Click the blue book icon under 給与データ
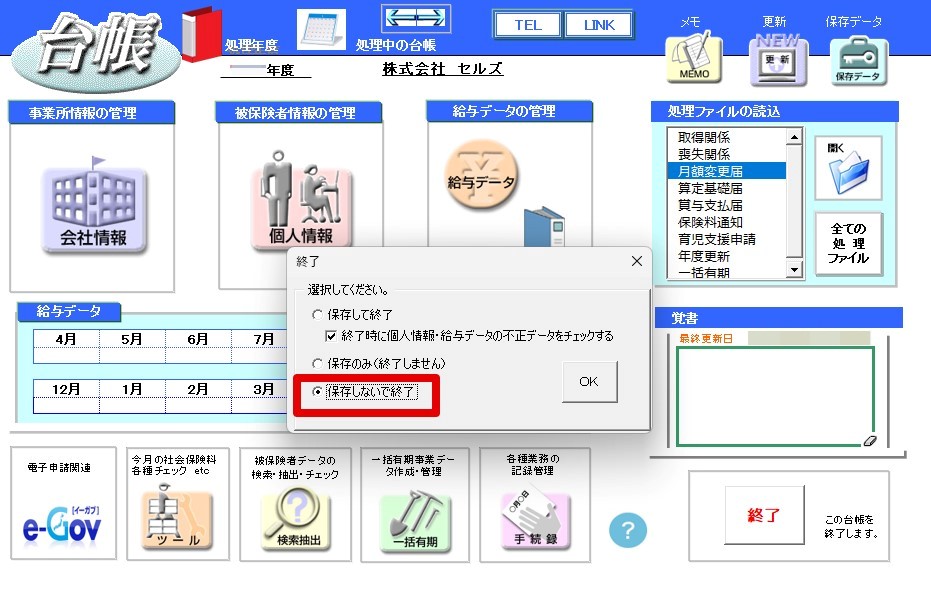The width and height of the screenshot is (931, 590). (x=544, y=227)
